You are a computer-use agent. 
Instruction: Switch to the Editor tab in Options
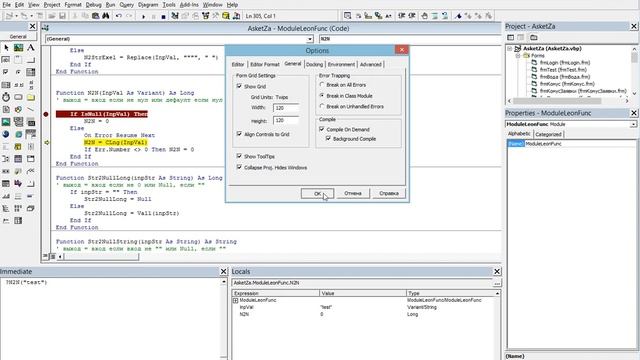238,64
